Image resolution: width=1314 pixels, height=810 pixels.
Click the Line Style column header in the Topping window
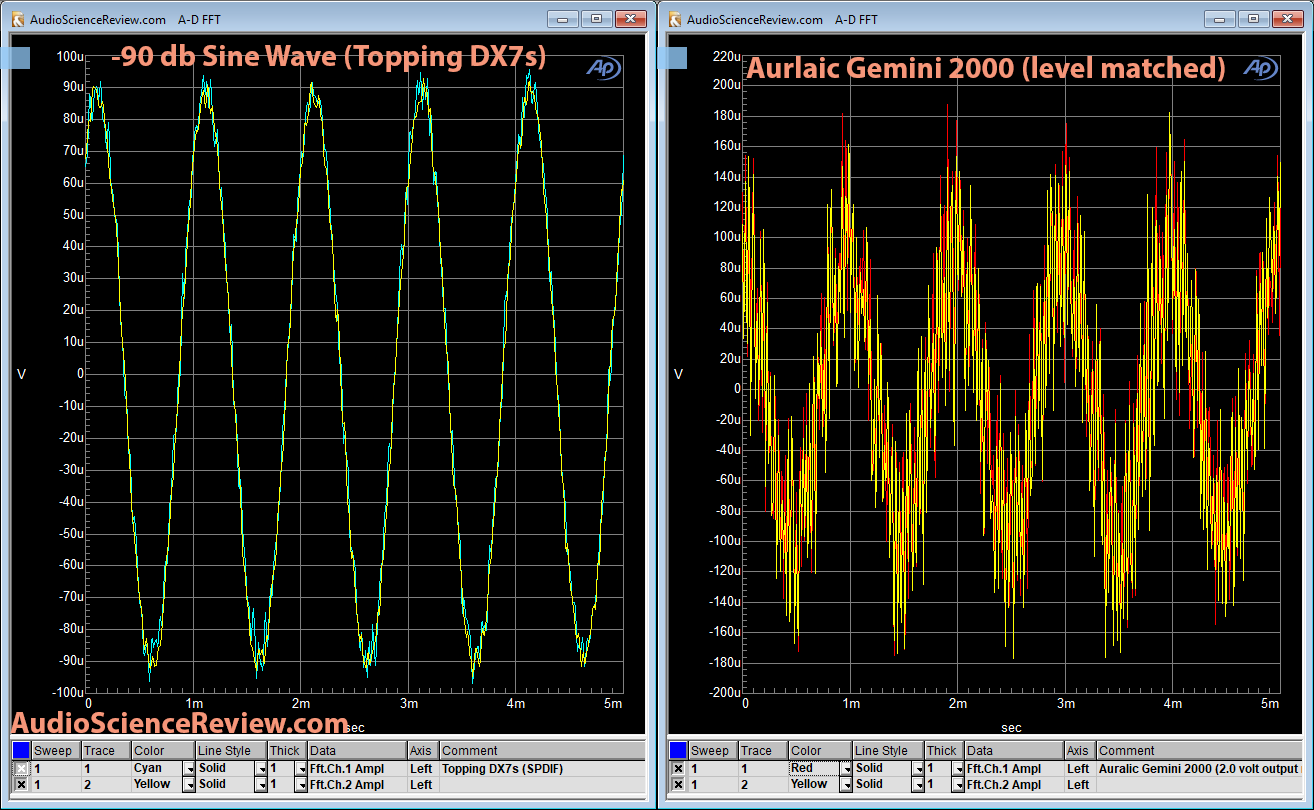(231, 750)
